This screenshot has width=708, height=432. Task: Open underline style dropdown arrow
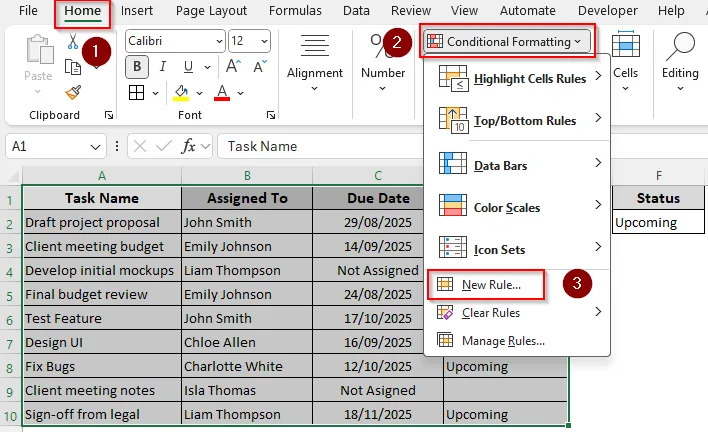coord(207,68)
